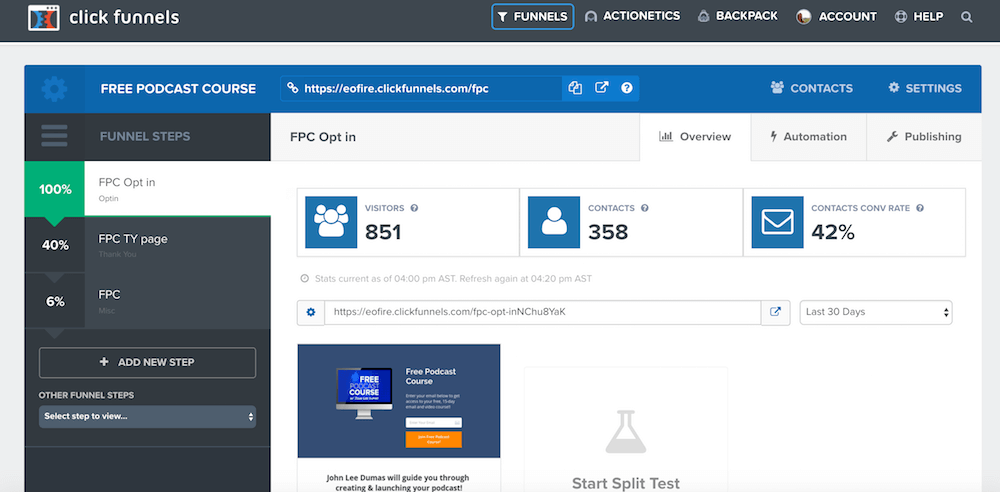Click the ClickFunnels logo icon
The image size is (1000, 492).
click(44, 17)
